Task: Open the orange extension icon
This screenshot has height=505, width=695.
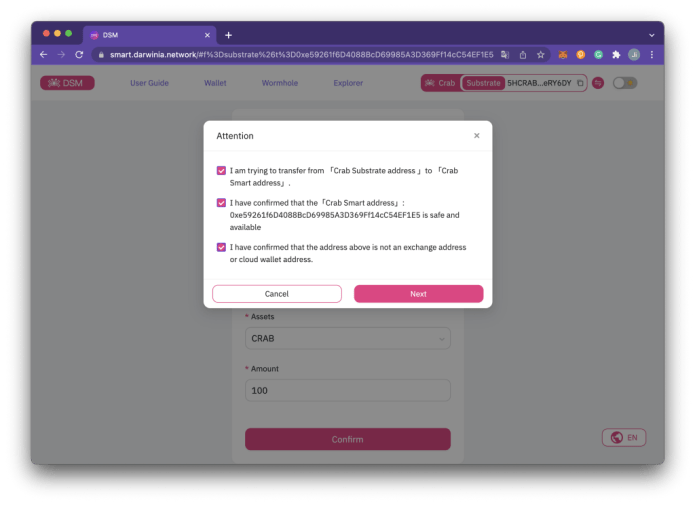Action: click(581, 55)
